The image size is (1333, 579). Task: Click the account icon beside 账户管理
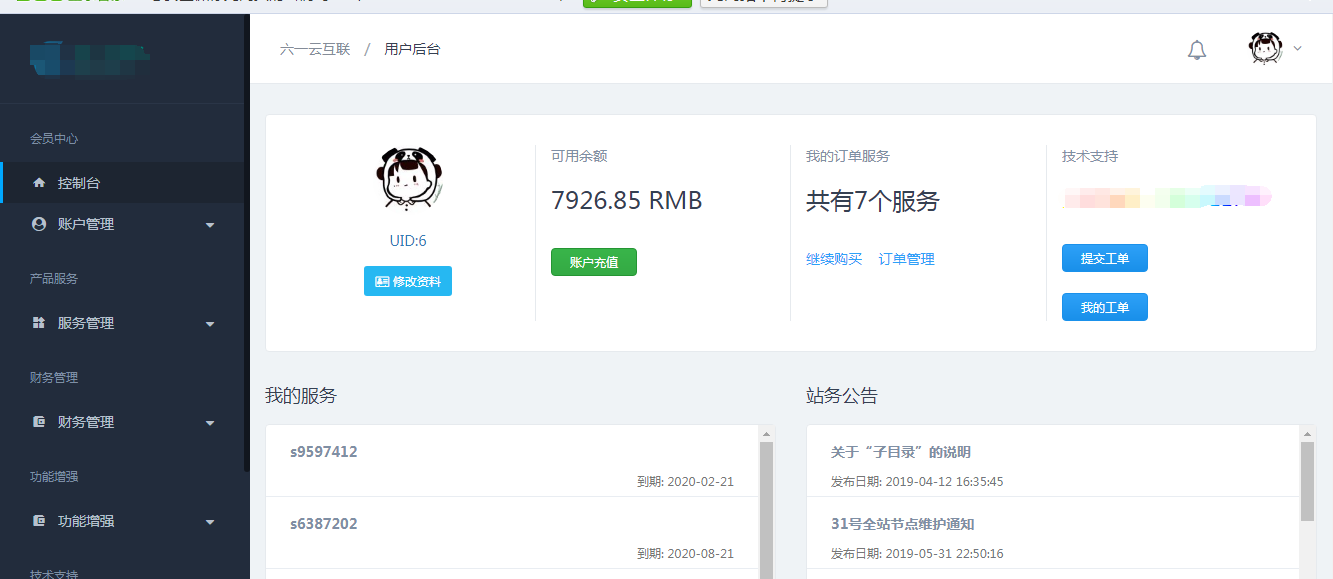(x=39, y=224)
